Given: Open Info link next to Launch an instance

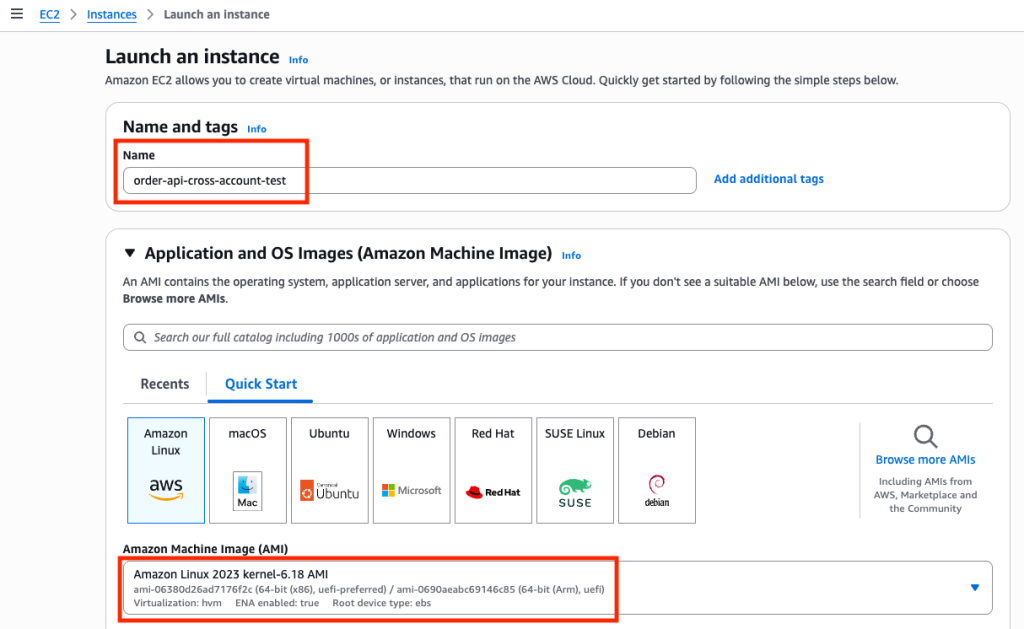Looking at the screenshot, I should point(298,59).
